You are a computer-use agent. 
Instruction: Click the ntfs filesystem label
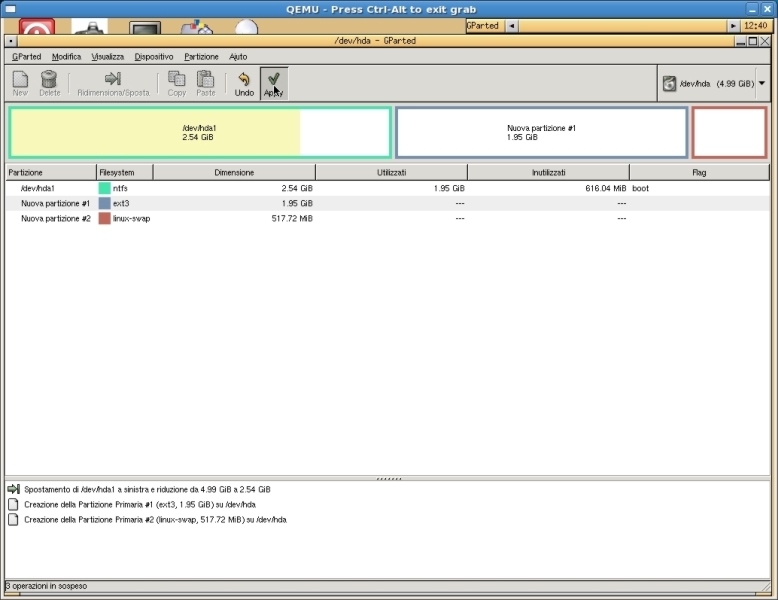click(120, 188)
